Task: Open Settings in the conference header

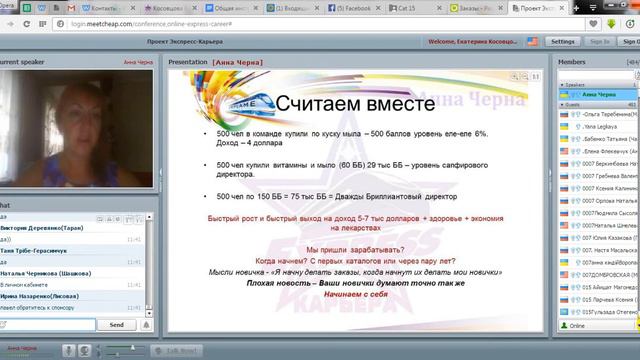Action: tap(562, 42)
